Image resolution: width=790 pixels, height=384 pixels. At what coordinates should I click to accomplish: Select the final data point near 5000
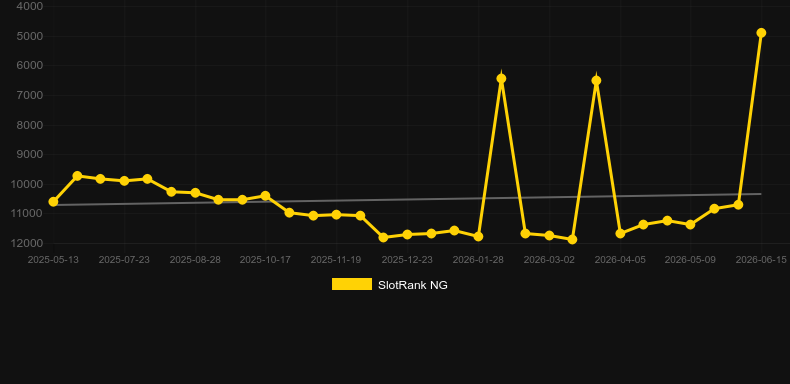click(x=761, y=33)
